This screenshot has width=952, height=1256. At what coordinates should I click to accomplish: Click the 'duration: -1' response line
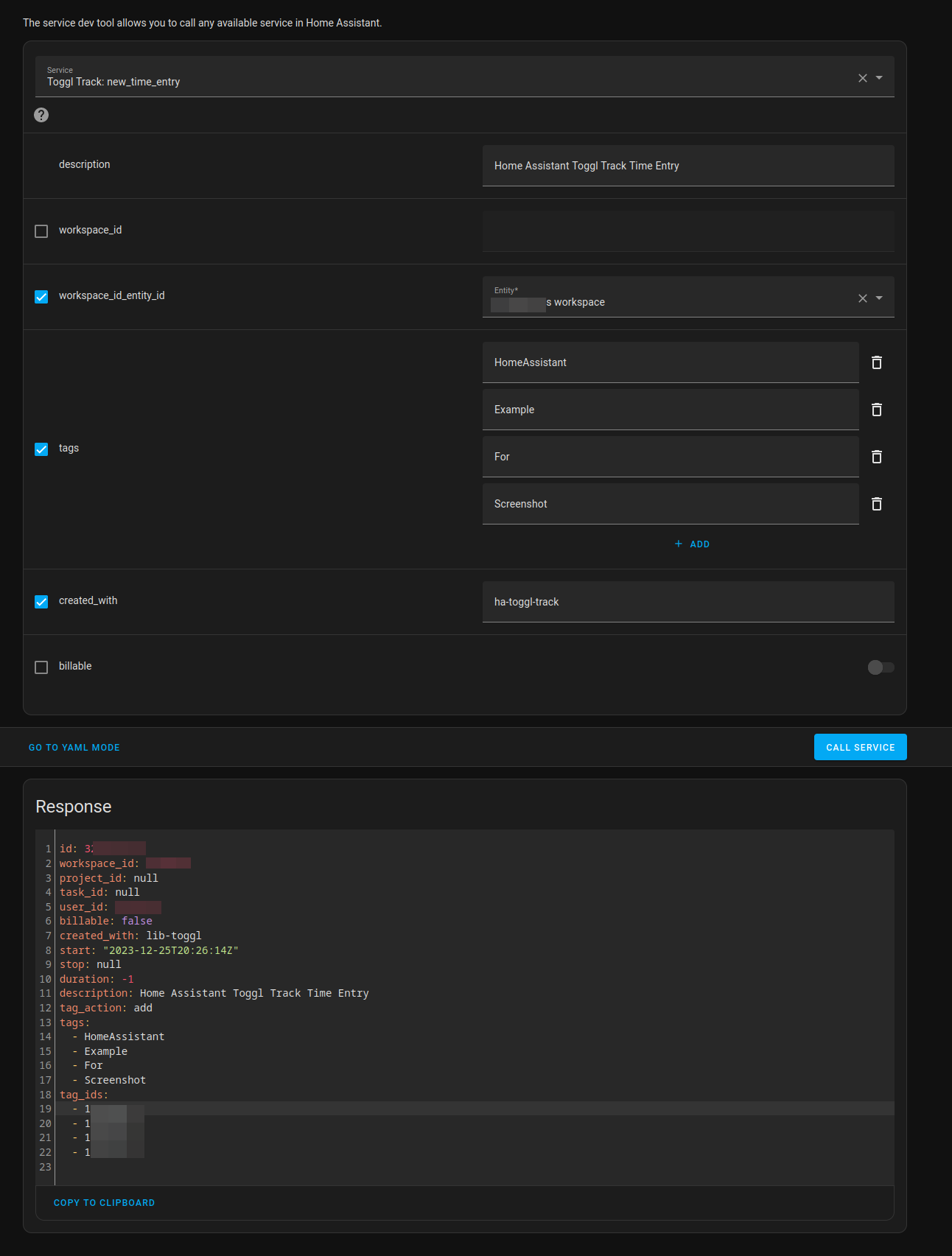coord(97,979)
